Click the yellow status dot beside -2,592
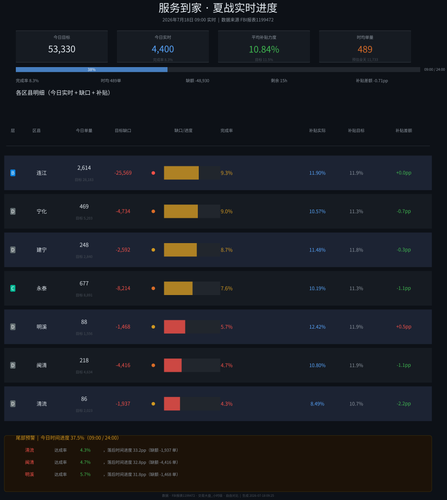This screenshot has width=447, height=500. (x=153, y=250)
